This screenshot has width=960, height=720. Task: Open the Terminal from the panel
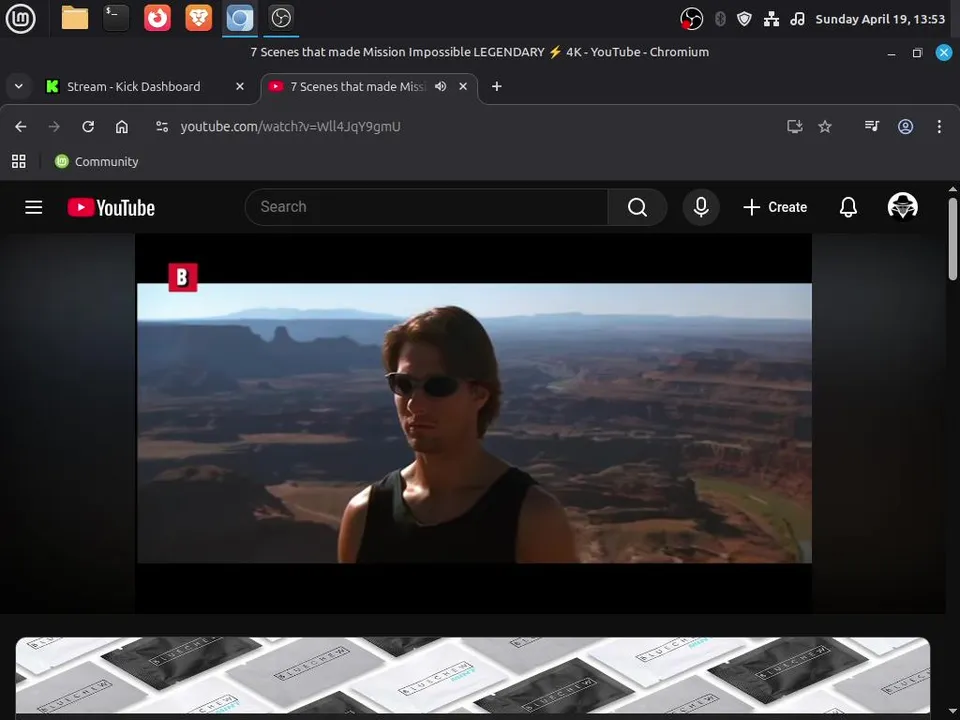point(116,18)
